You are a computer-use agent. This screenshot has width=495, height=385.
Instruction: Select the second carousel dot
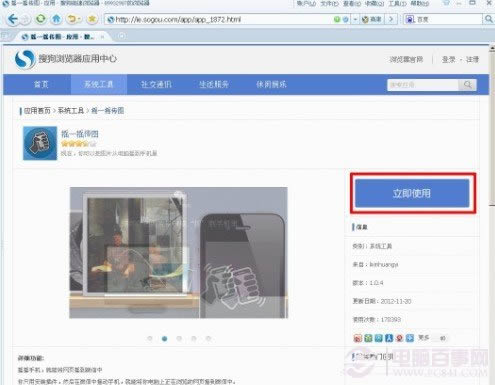(x=164, y=338)
